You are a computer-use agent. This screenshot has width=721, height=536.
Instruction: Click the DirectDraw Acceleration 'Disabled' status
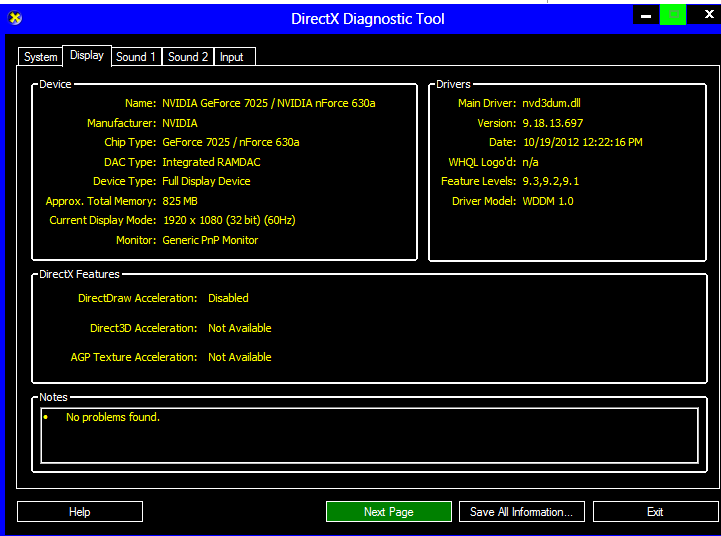click(x=228, y=298)
